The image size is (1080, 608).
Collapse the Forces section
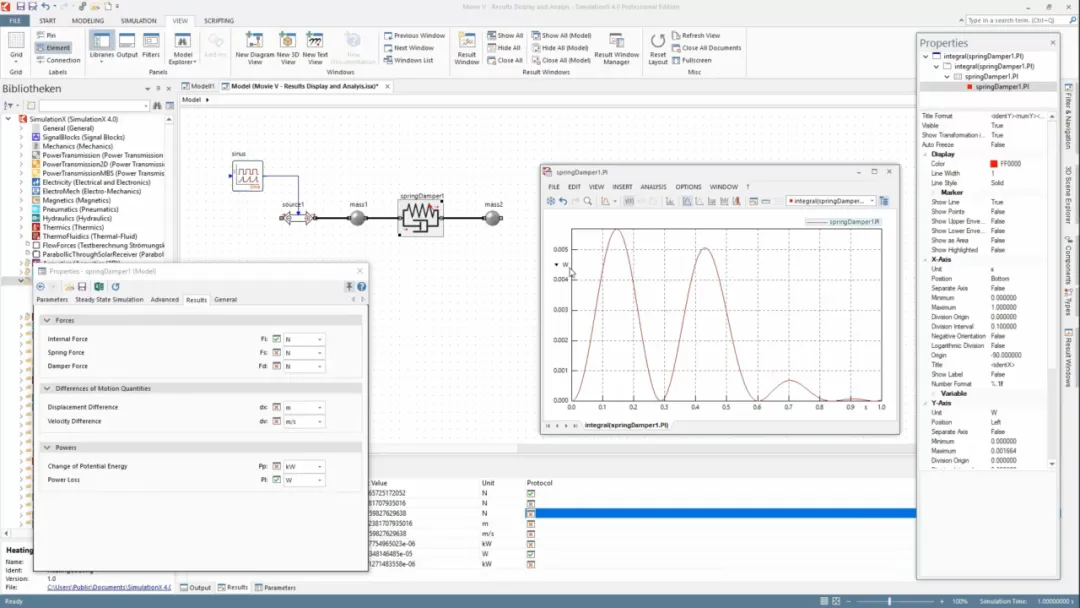[47, 320]
